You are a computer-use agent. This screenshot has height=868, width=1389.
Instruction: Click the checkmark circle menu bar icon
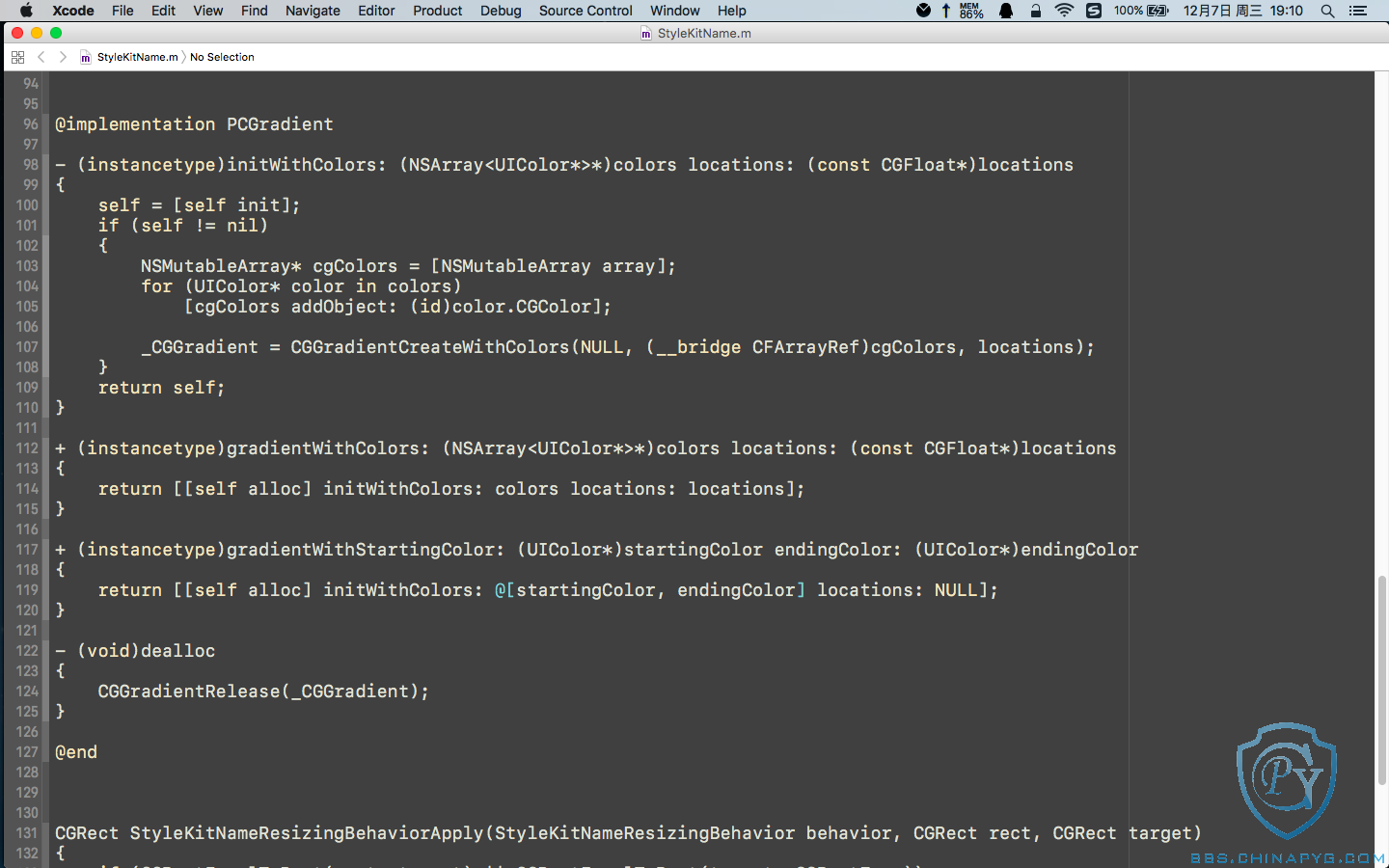(x=923, y=11)
